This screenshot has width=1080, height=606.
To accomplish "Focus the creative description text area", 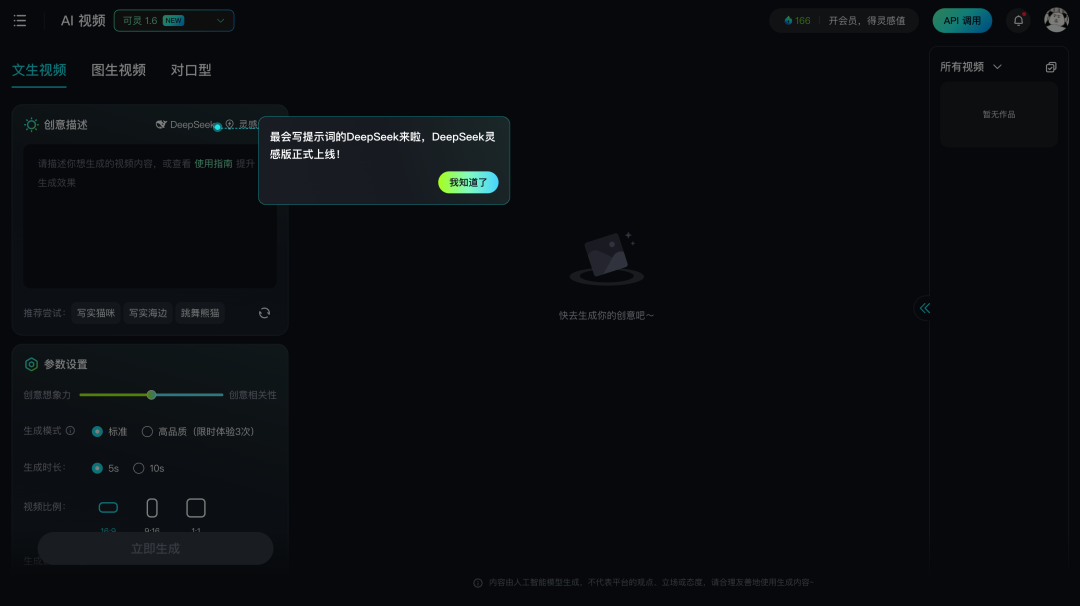I will pos(150,216).
